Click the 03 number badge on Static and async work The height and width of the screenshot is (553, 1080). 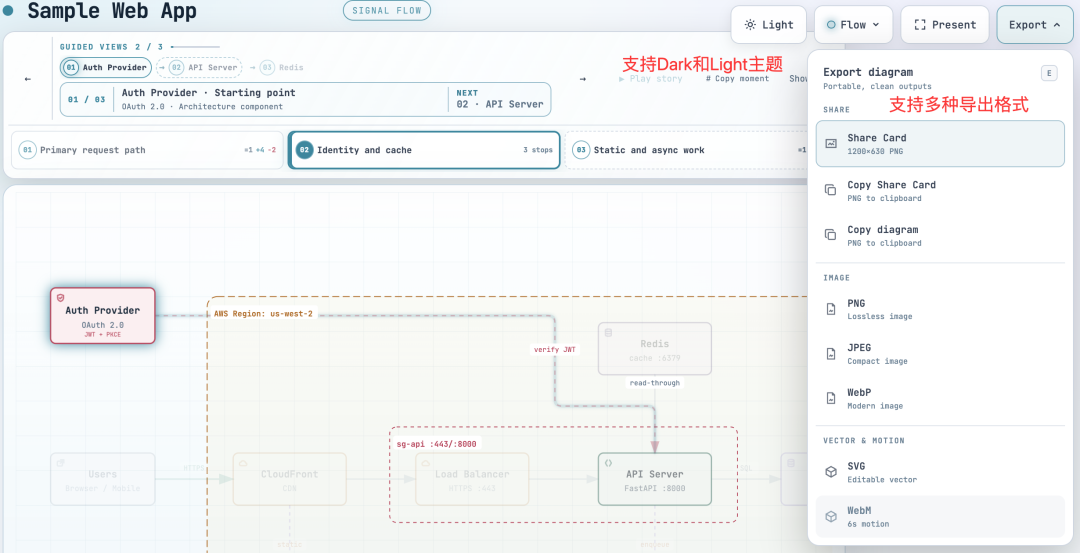coord(581,150)
